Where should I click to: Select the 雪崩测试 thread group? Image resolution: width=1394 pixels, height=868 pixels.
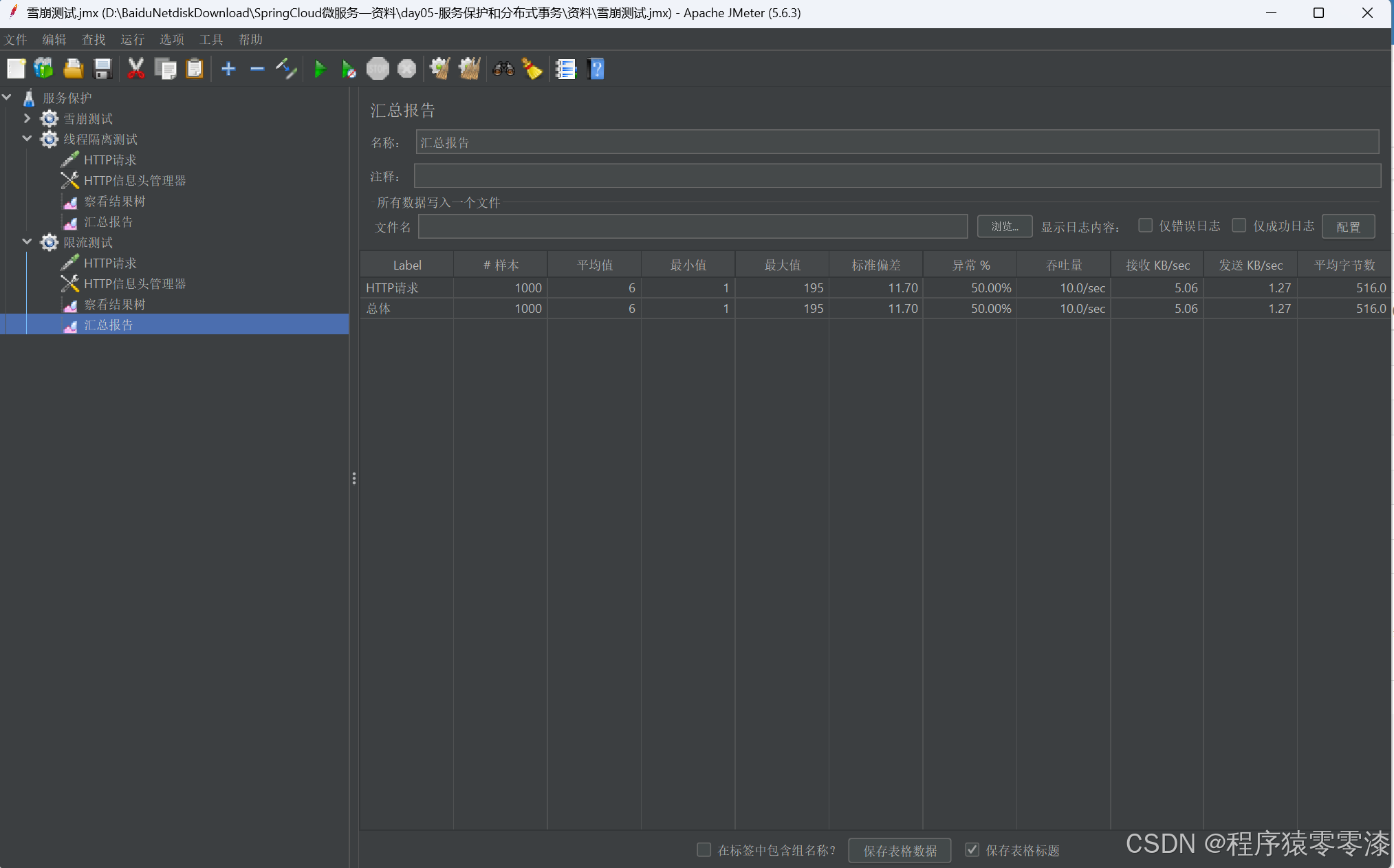pyautogui.click(x=88, y=119)
